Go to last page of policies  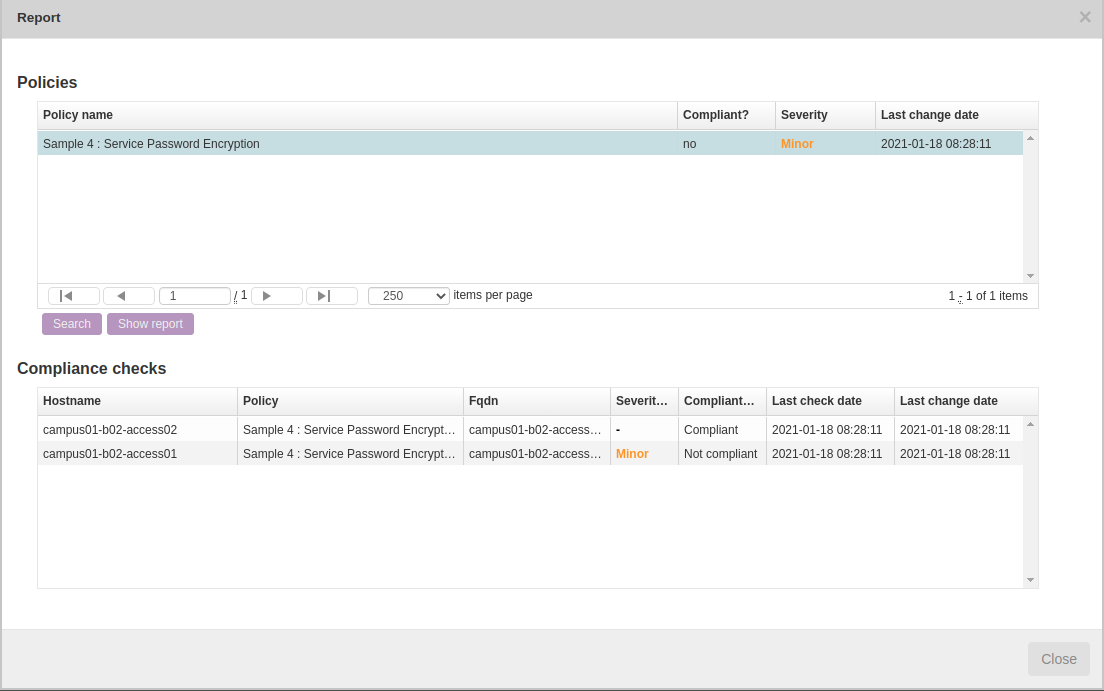331,296
